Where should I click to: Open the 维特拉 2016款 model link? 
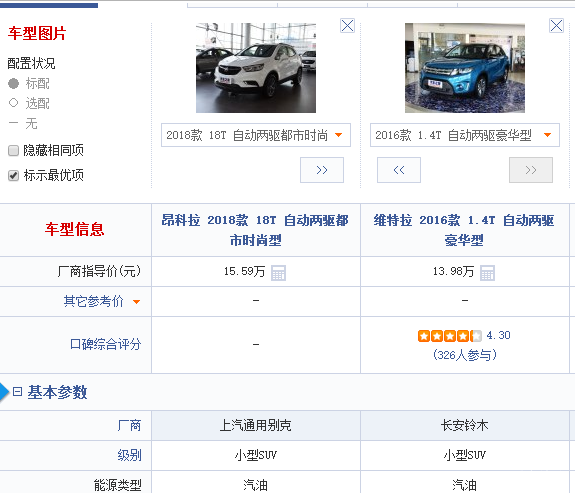(x=464, y=230)
